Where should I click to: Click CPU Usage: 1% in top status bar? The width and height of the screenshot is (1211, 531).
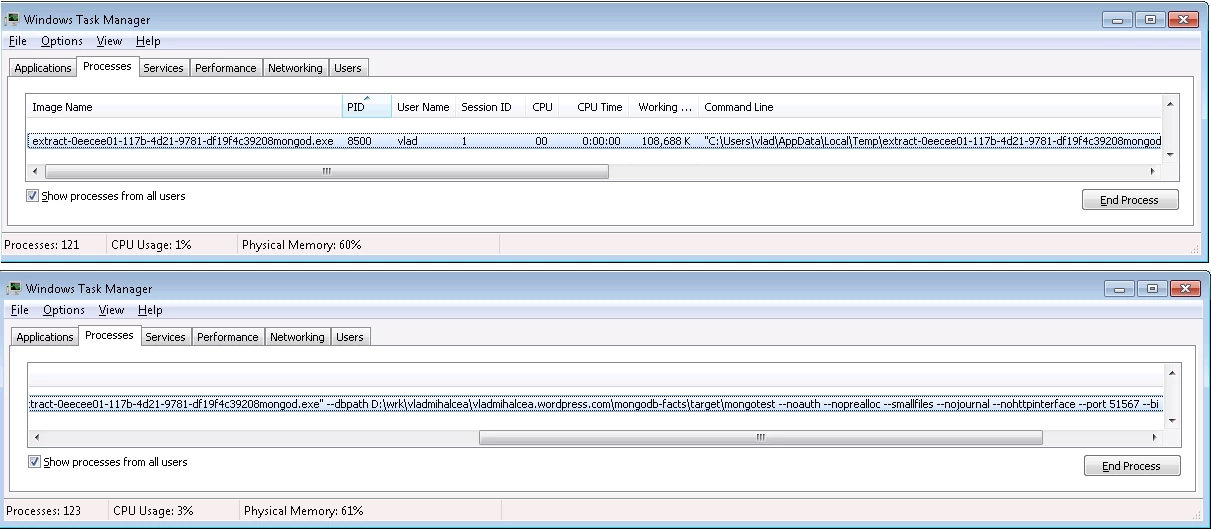151,245
